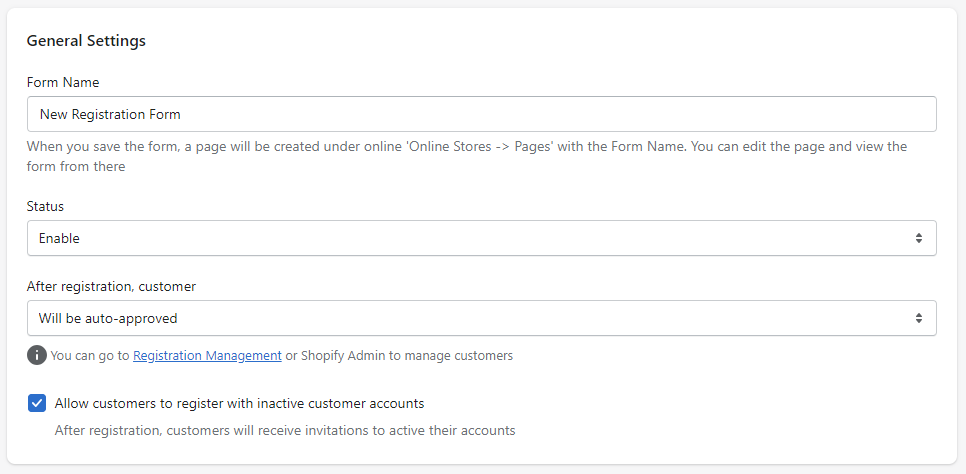Click the invitations help text below checkbox

tap(285, 431)
